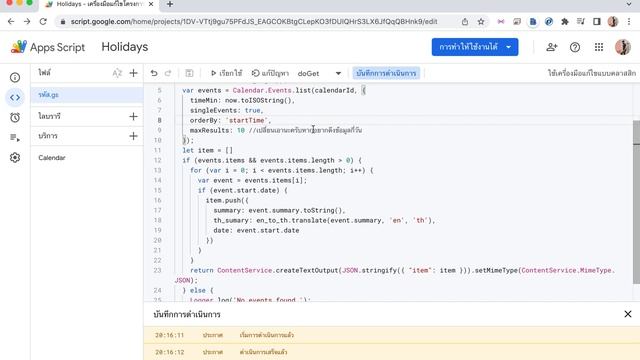Click the browser address bar URL
The image size is (640, 360).
(x=253, y=22)
